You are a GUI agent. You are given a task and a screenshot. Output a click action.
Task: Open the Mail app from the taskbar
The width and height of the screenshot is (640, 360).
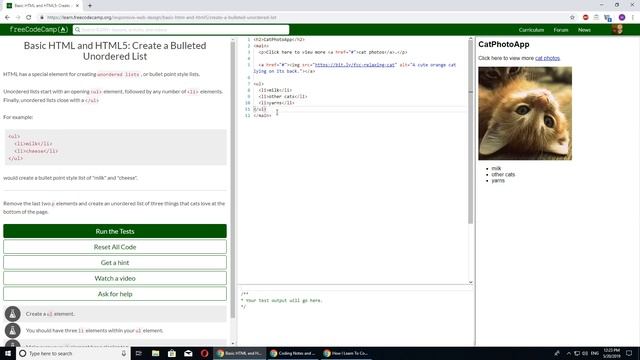188,353
